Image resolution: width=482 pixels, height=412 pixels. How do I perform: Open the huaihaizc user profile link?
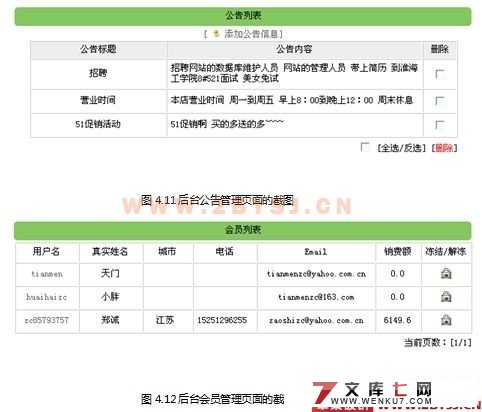[47, 297]
